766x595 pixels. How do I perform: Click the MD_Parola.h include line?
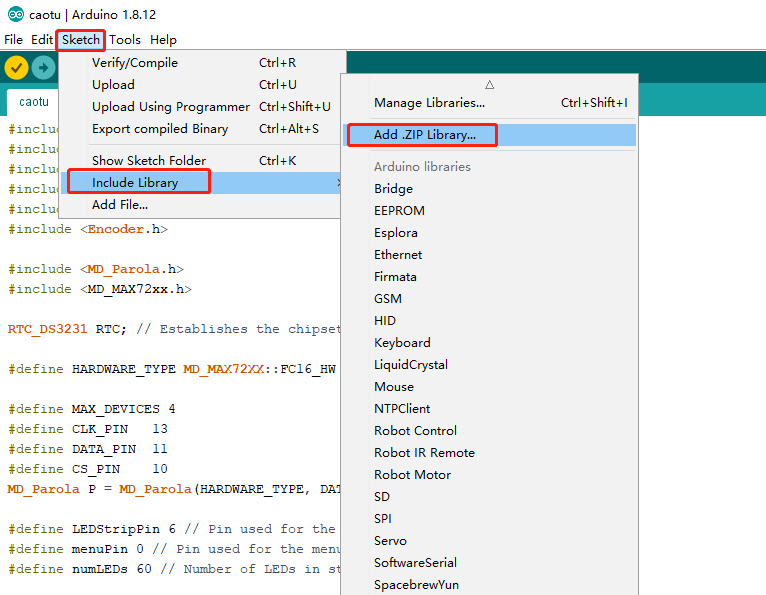click(96, 269)
